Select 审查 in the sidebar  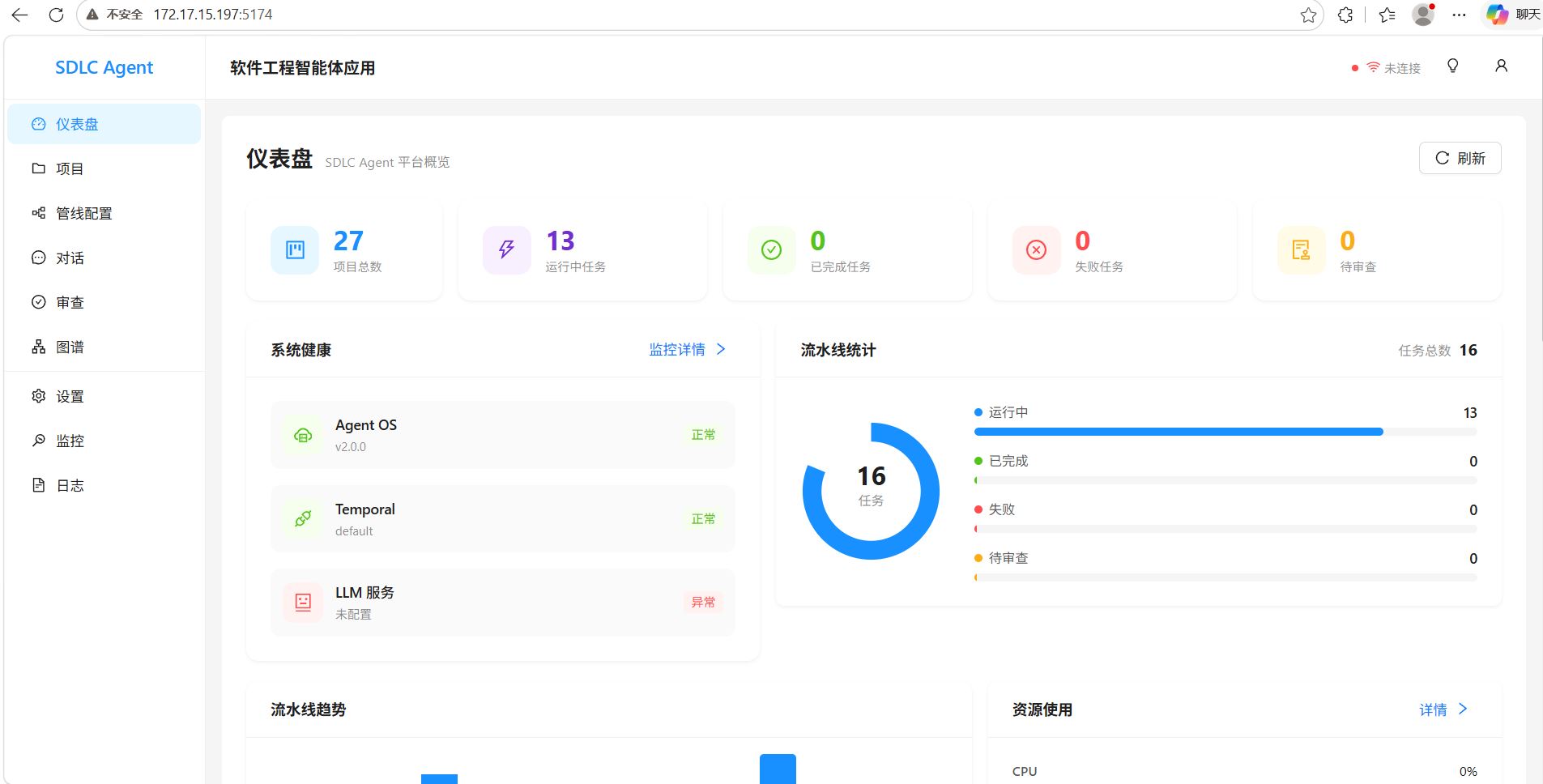(104, 302)
